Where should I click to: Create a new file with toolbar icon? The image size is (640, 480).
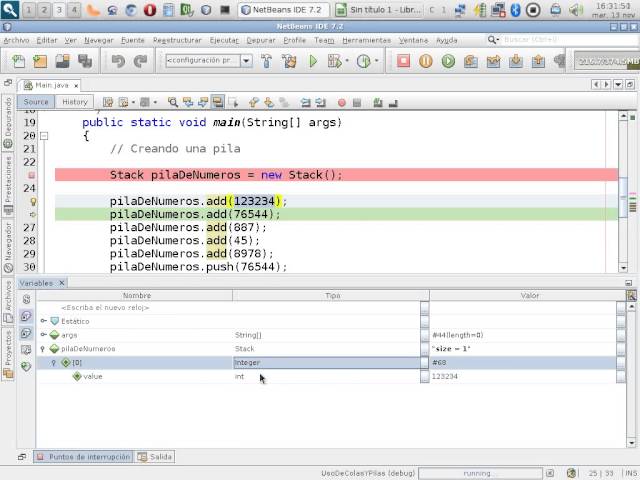[x=19, y=61]
